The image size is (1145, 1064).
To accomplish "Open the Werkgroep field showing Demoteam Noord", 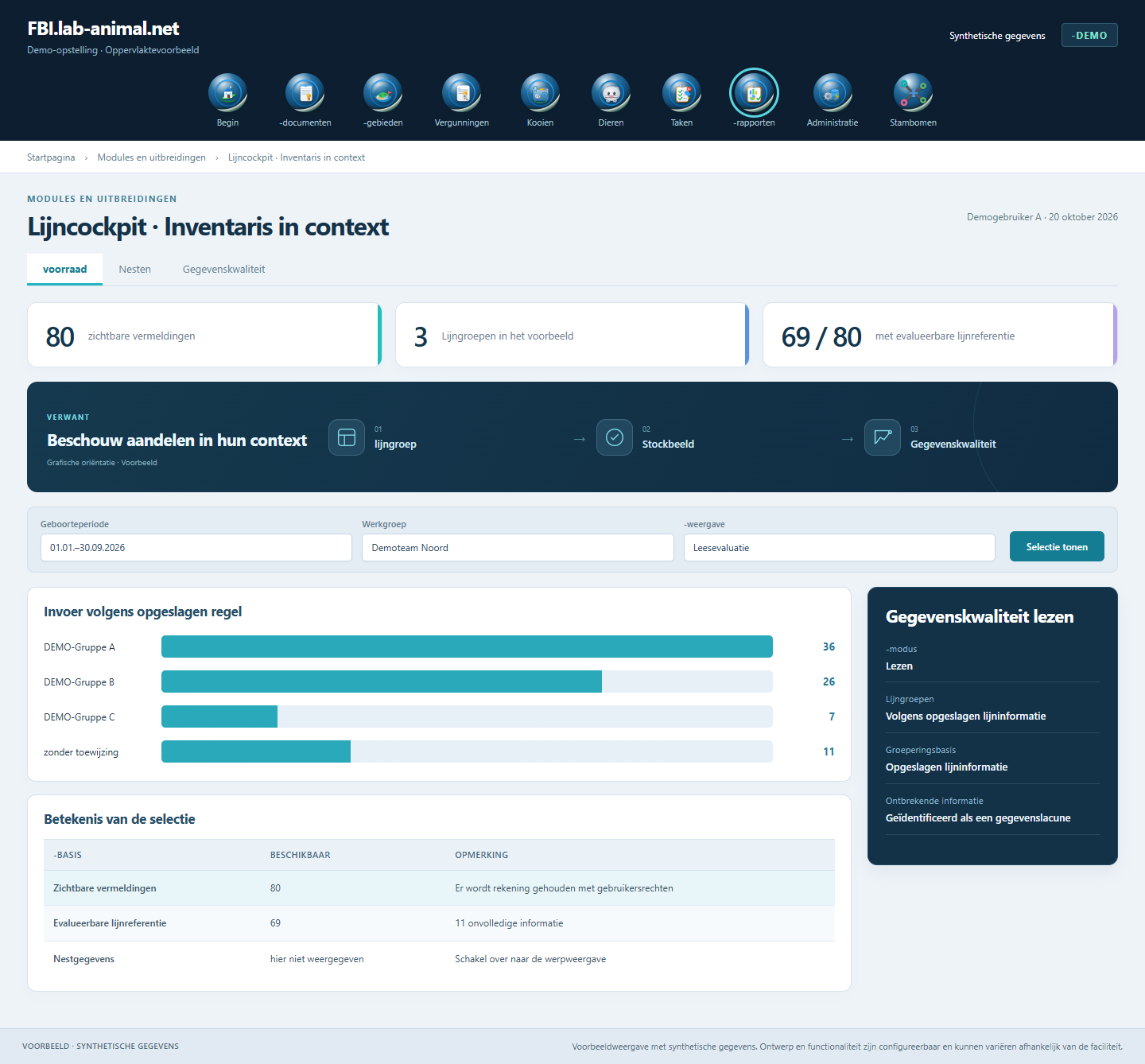I will click(x=518, y=547).
